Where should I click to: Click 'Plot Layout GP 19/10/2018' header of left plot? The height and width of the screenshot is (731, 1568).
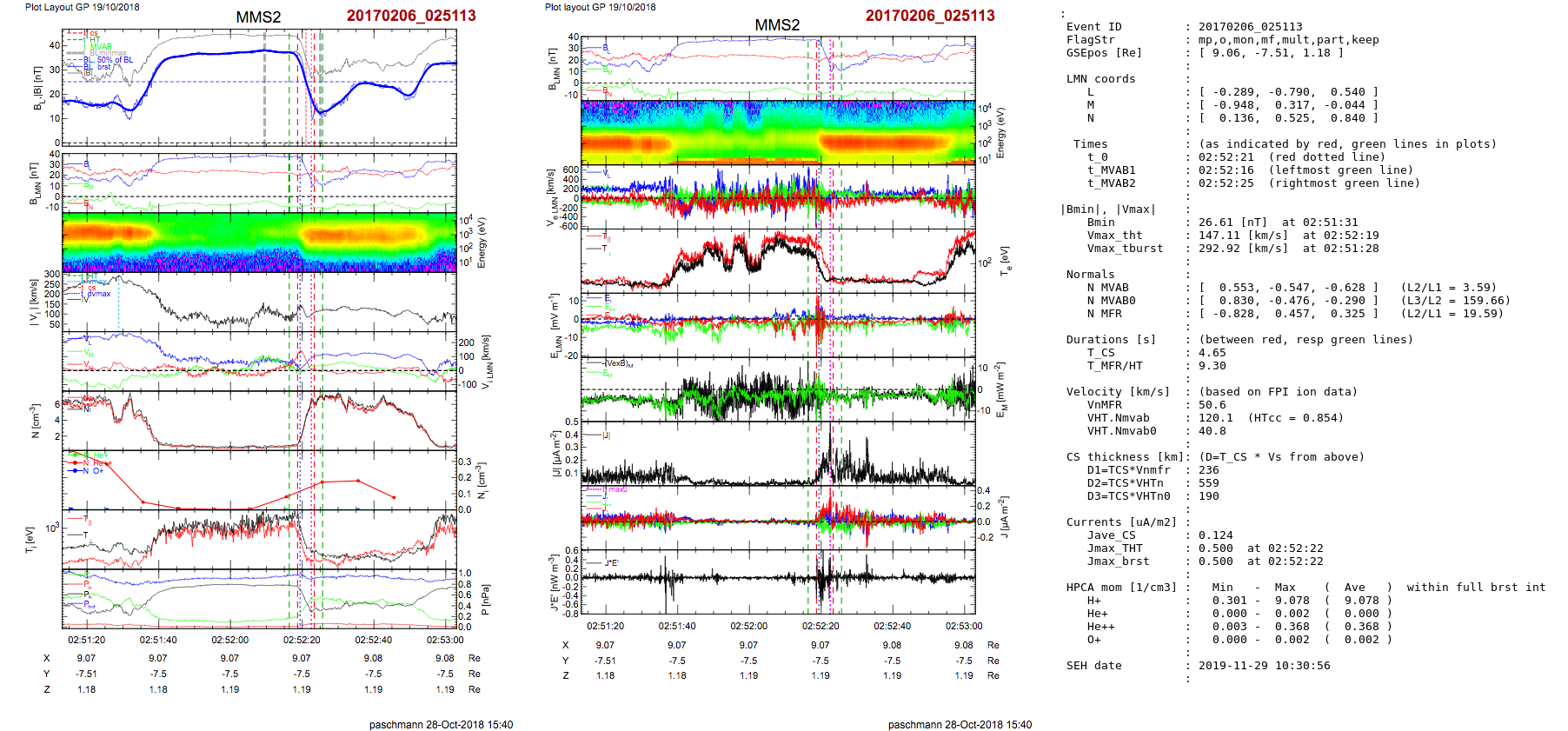(82, 7)
